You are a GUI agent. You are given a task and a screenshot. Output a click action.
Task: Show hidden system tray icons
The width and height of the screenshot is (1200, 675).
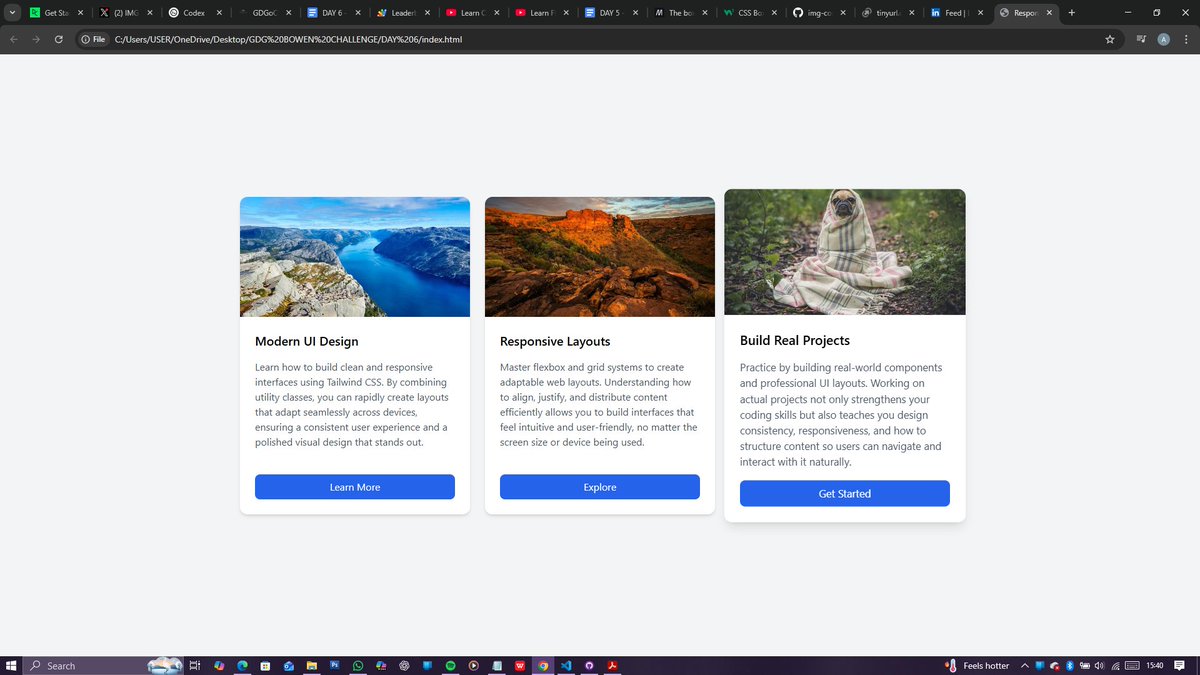pos(1026,665)
